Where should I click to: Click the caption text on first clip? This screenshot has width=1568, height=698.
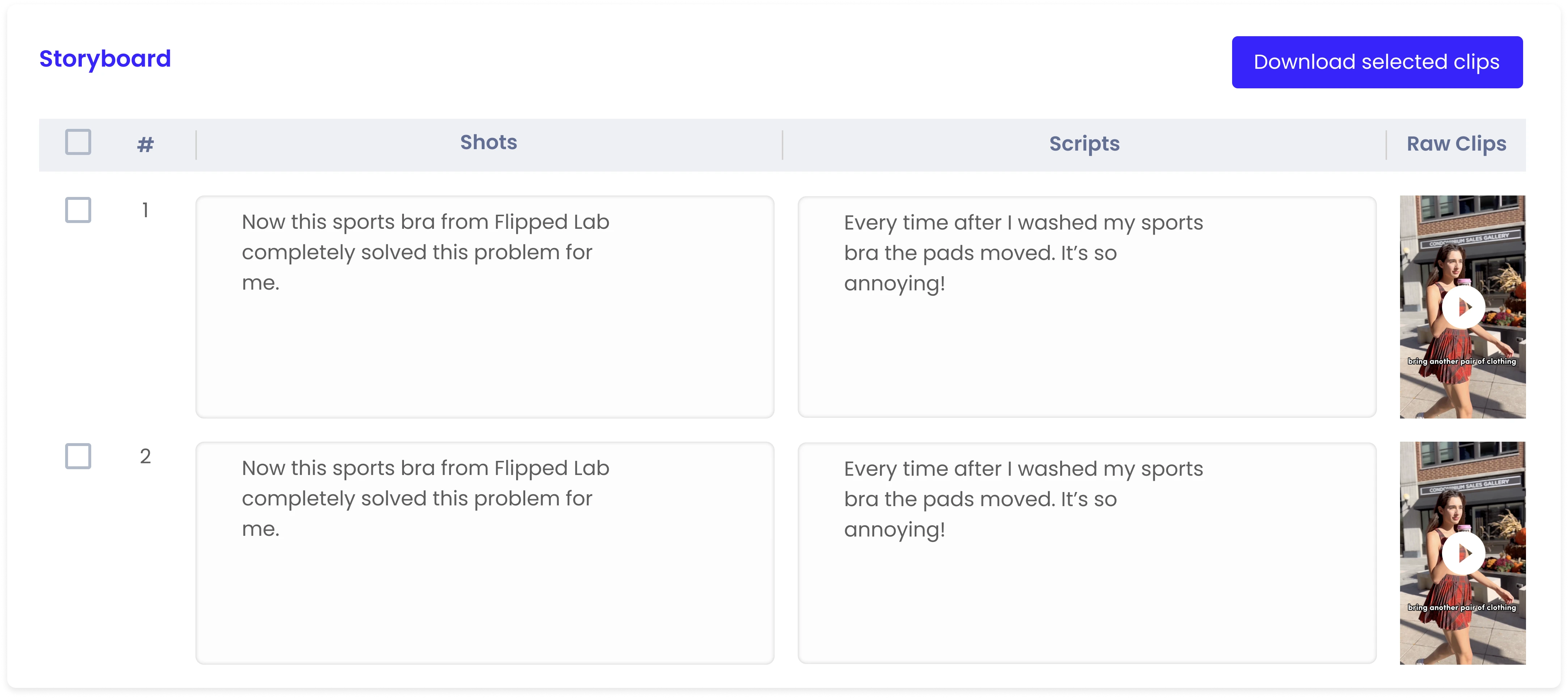[1462, 361]
